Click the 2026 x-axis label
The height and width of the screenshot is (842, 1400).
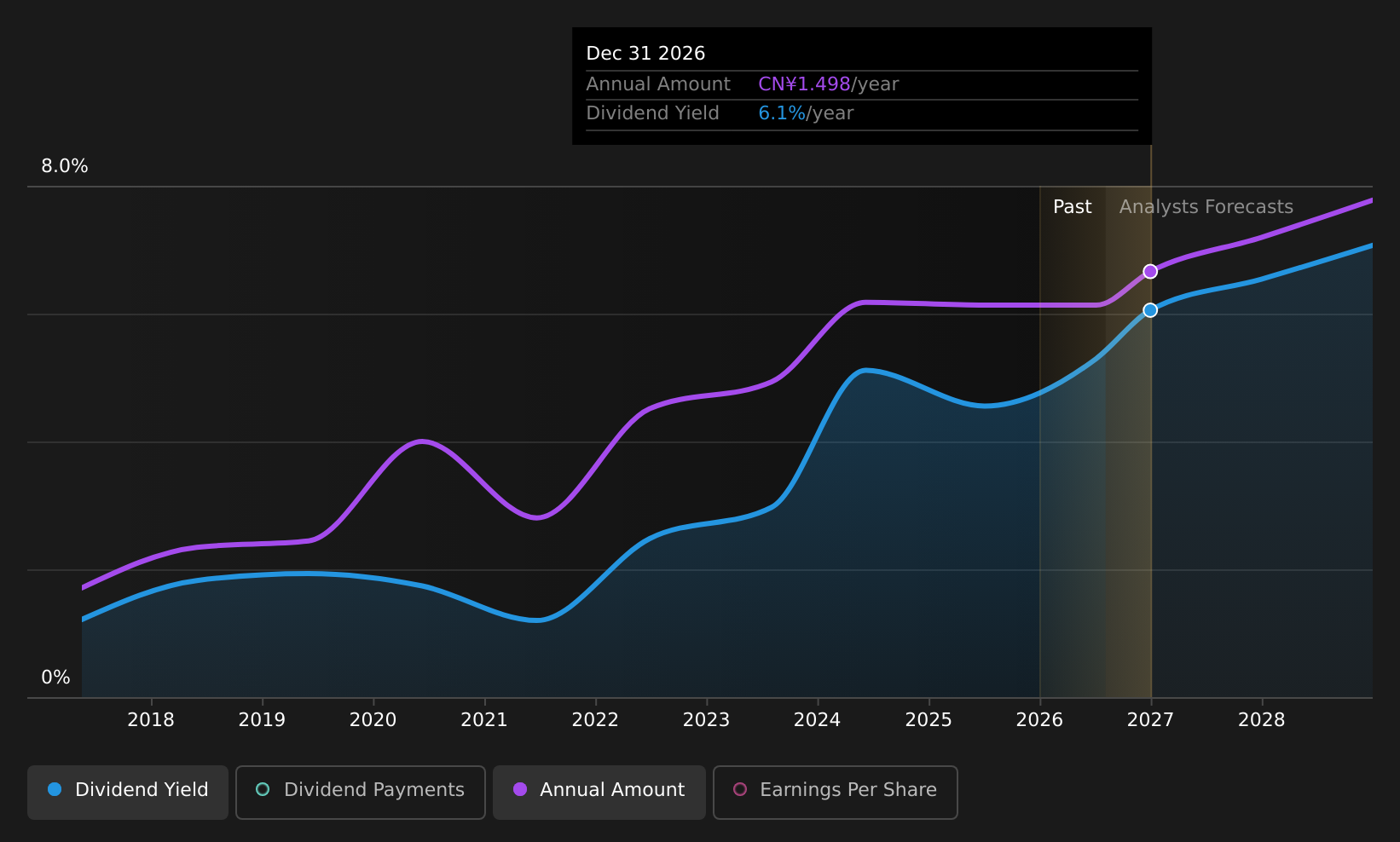click(1039, 720)
